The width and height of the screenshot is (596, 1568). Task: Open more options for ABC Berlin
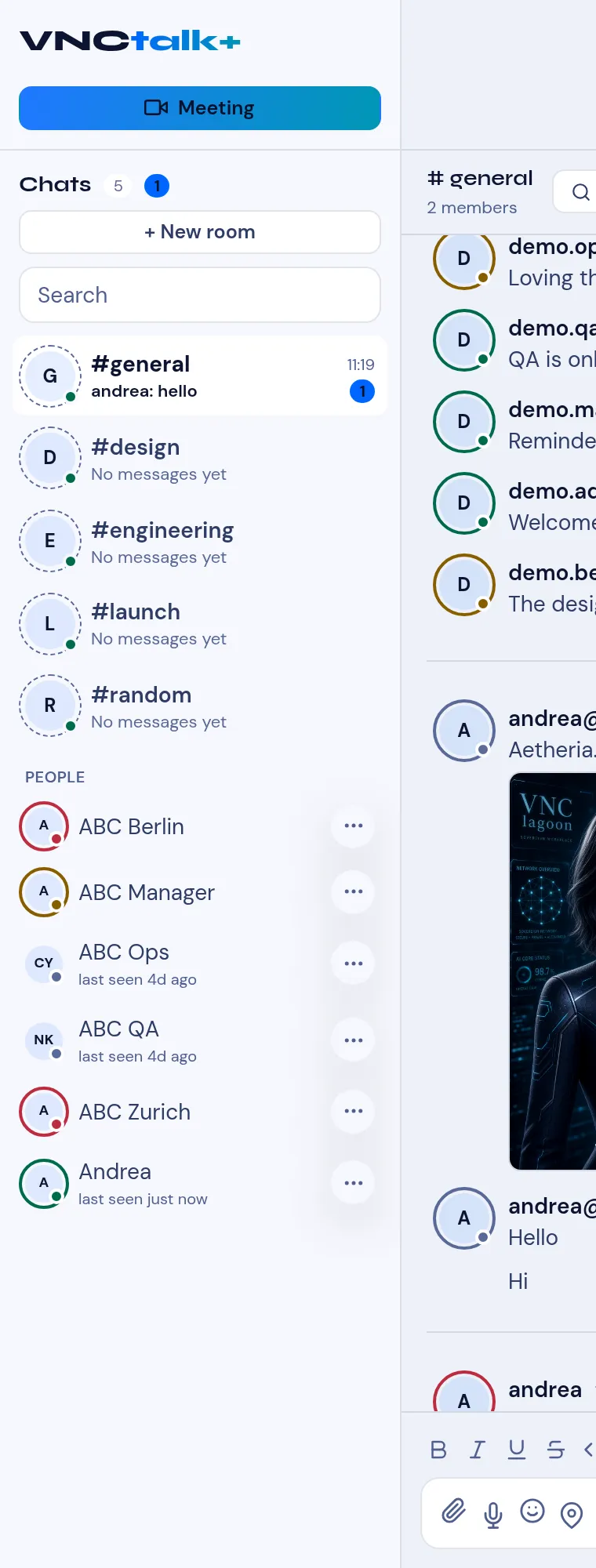354,826
